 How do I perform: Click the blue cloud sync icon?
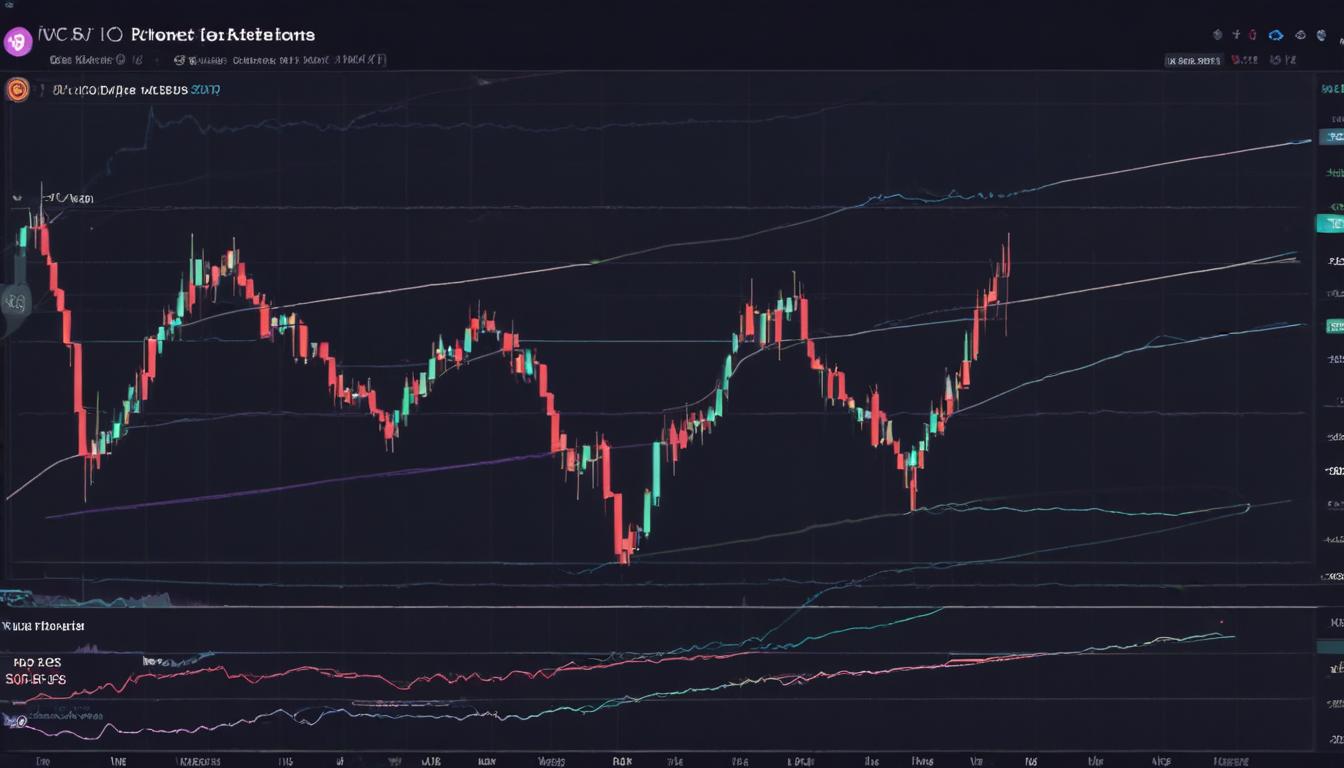pos(1275,34)
